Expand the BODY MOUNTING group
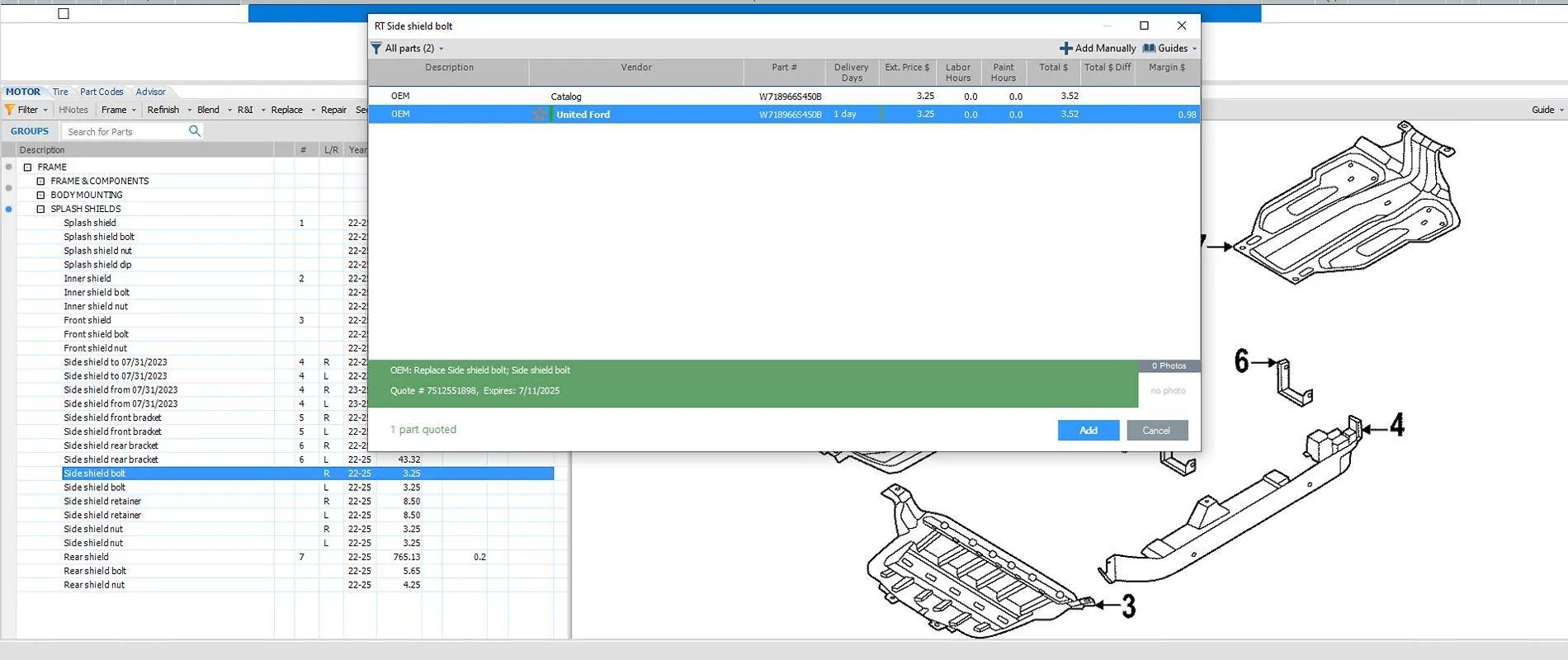This screenshot has width=1568, height=660. (x=40, y=196)
